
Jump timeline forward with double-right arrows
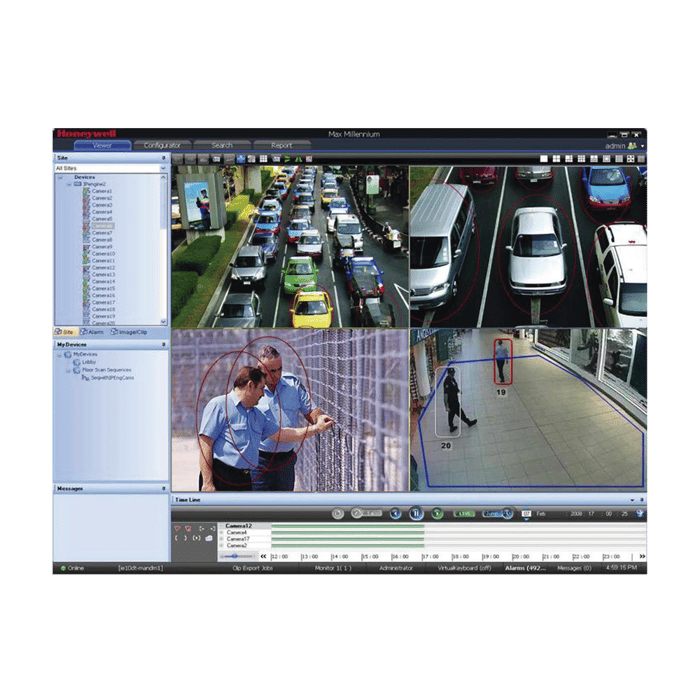pos(642,556)
